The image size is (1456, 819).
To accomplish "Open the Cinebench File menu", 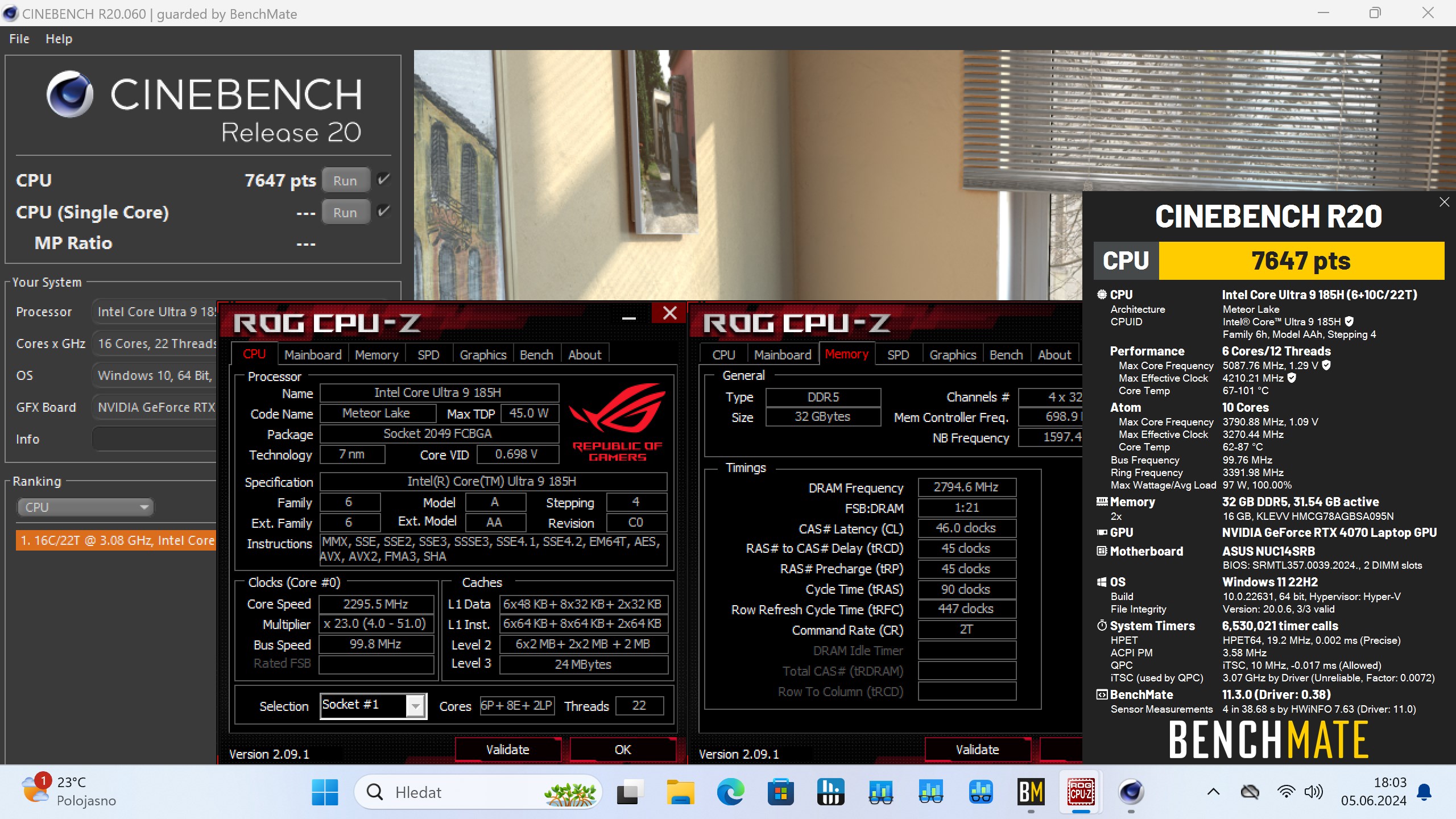I will [x=19, y=39].
